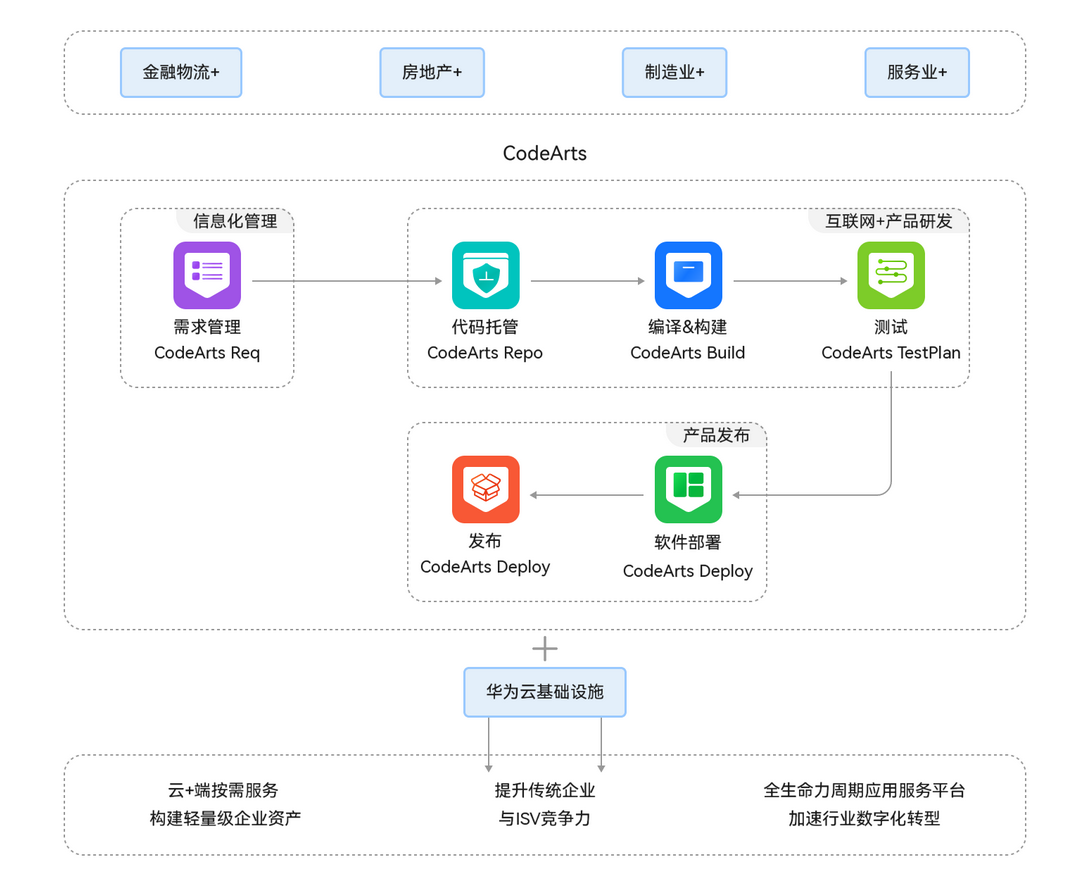Click the 提升传统企业 text
The width and height of the screenshot is (1075, 892).
[x=545, y=791]
